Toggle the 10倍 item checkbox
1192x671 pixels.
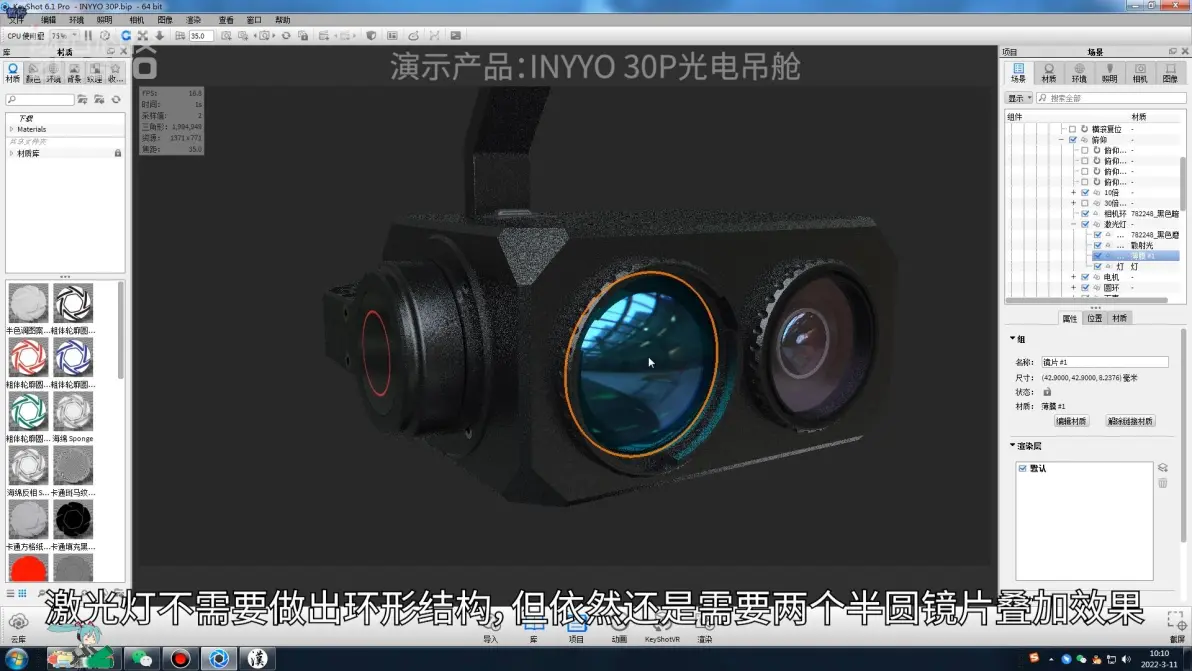click(x=1085, y=193)
